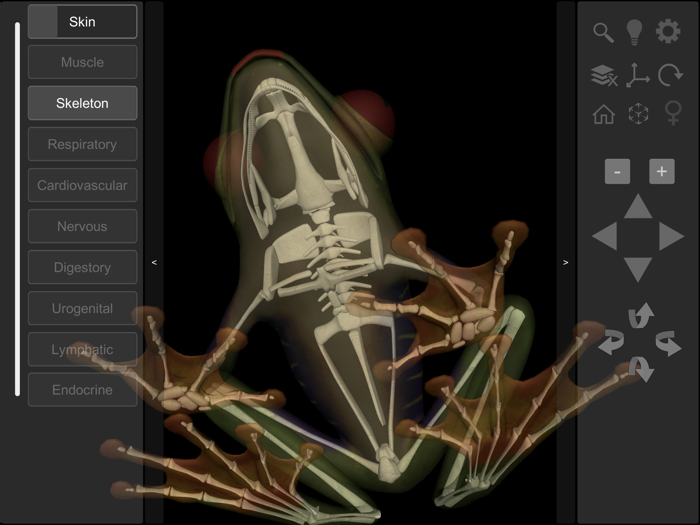The height and width of the screenshot is (525, 700).
Task: Enable the Endocrine system layer
Action: coord(83,390)
